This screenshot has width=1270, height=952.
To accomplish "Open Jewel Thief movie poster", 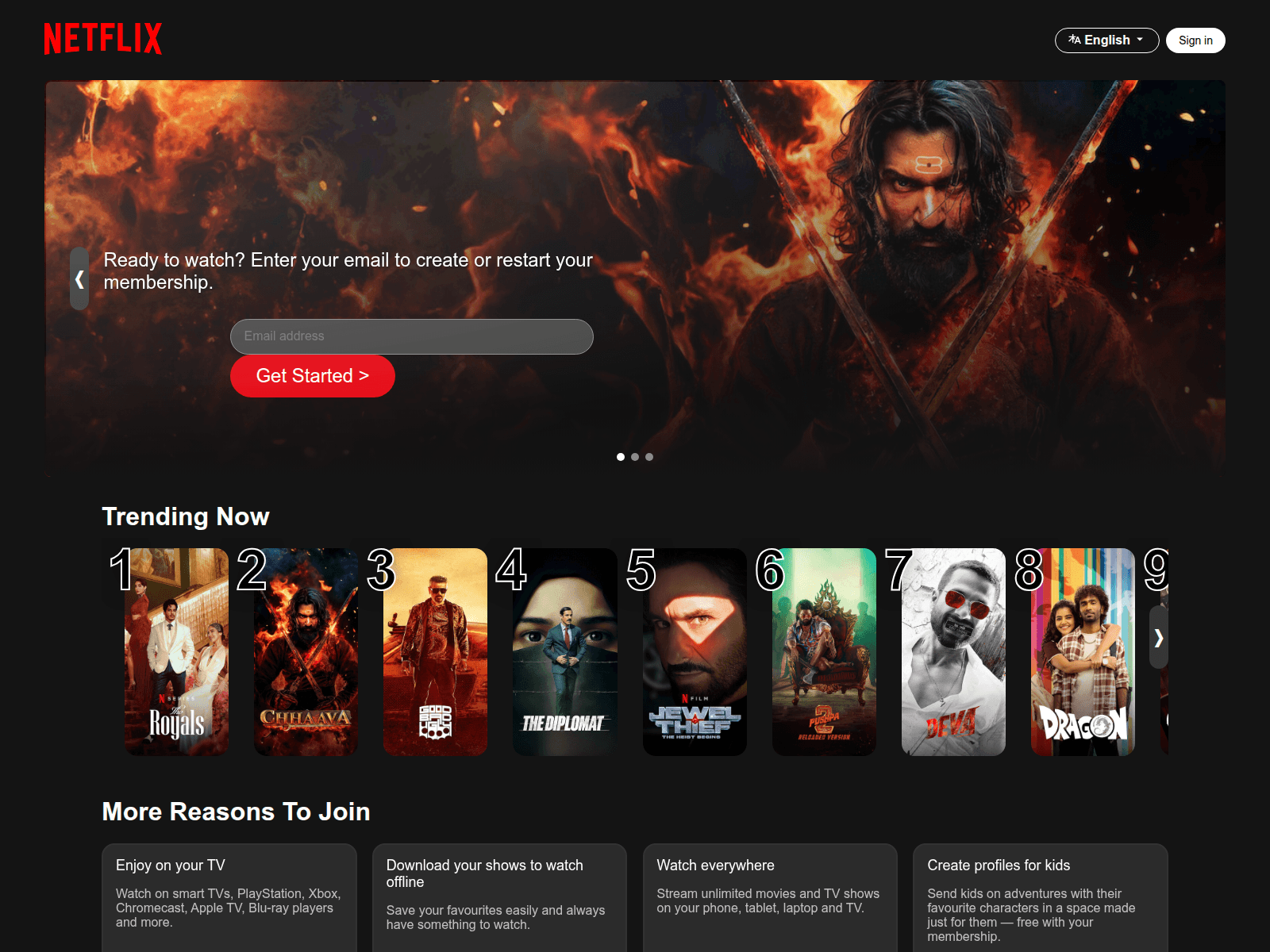I will tap(695, 651).
